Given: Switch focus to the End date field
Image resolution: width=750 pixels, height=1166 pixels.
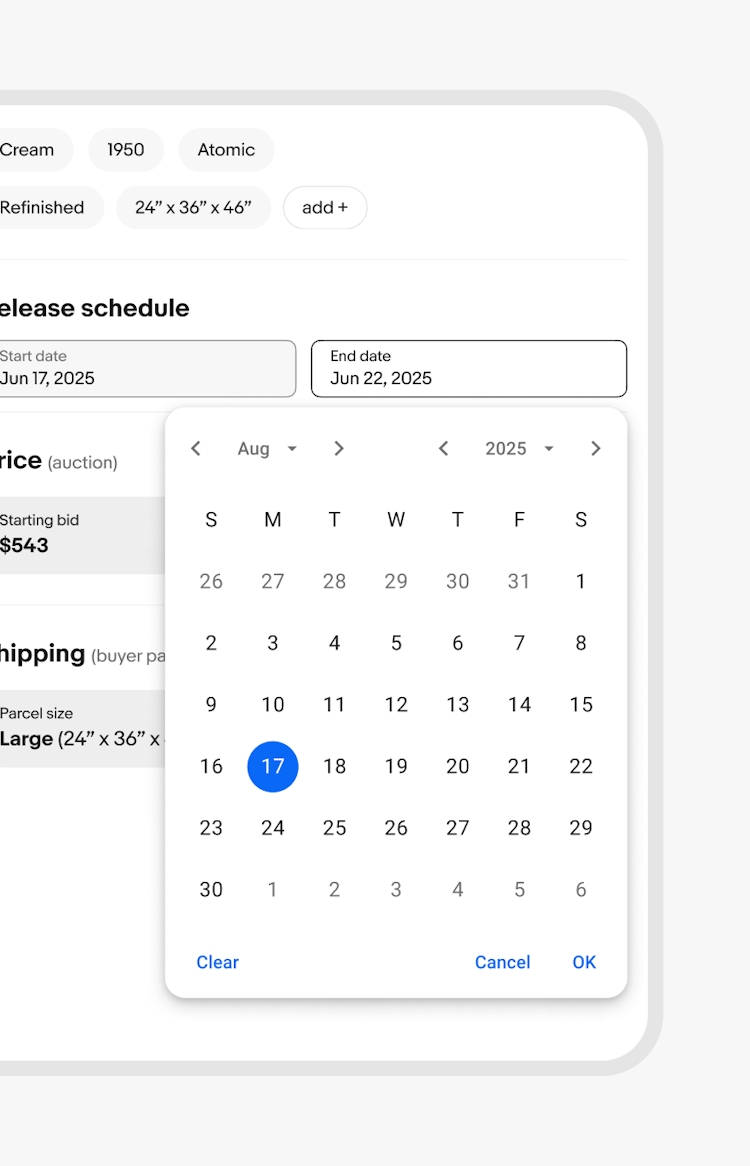Looking at the screenshot, I should coord(468,368).
